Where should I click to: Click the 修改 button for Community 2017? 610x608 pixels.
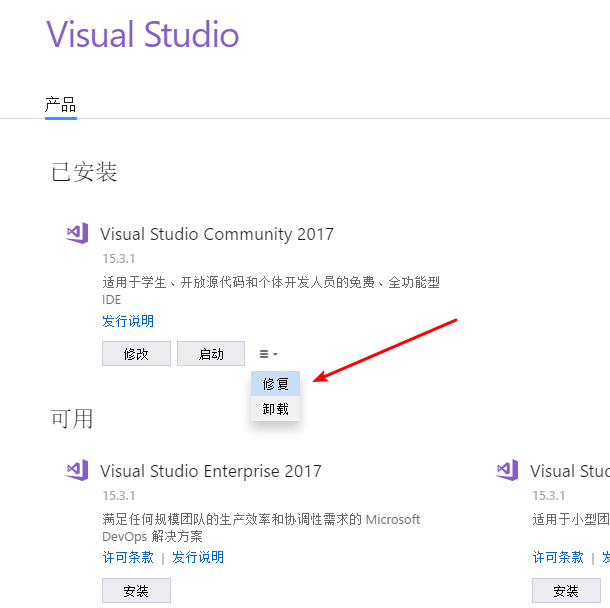[136, 354]
